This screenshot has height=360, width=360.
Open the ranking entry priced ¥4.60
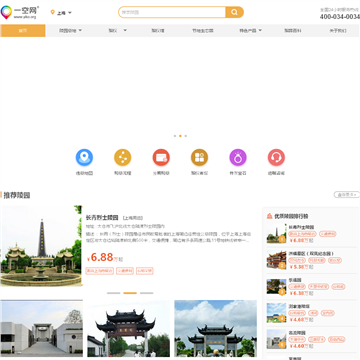click(311, 339)
